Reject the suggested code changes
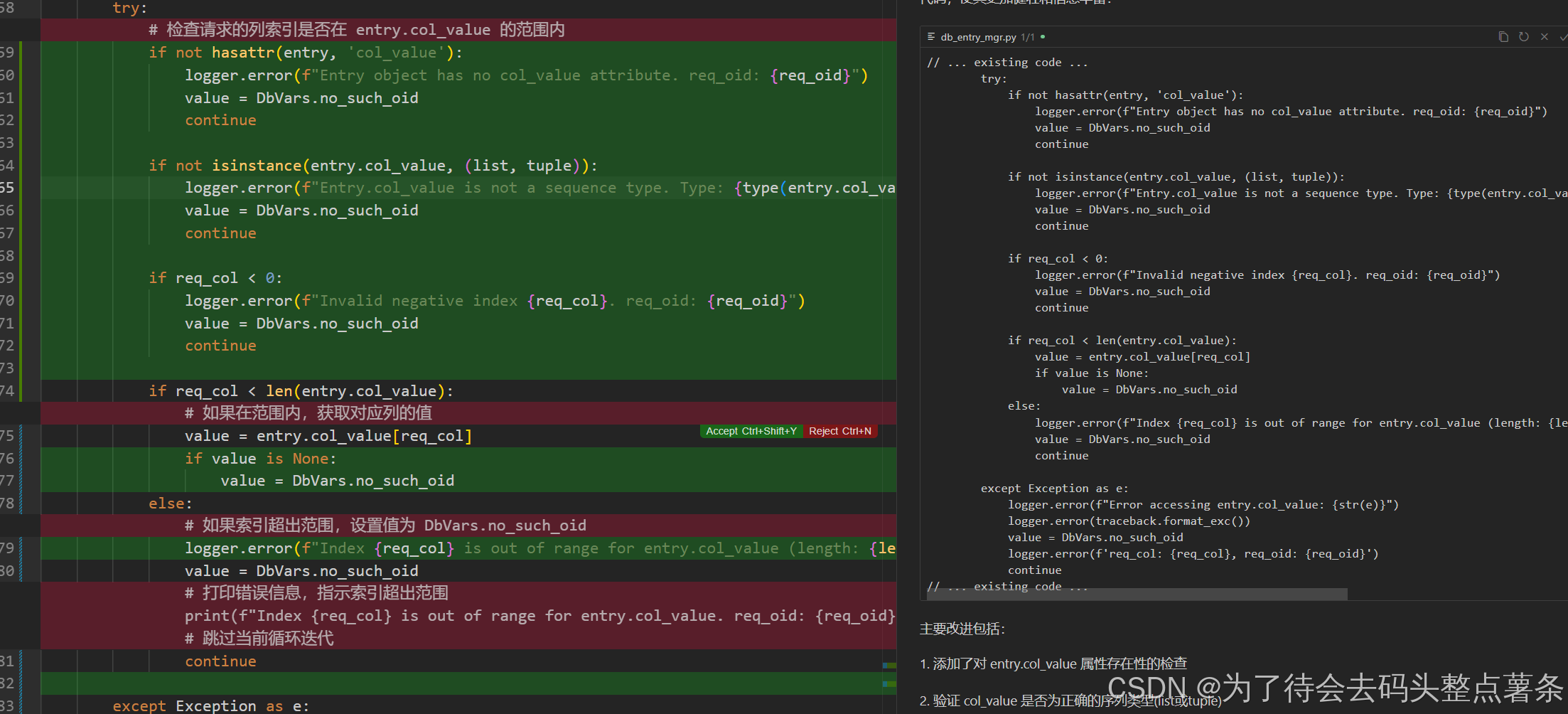1568x714 pixels. click(840, 431)
